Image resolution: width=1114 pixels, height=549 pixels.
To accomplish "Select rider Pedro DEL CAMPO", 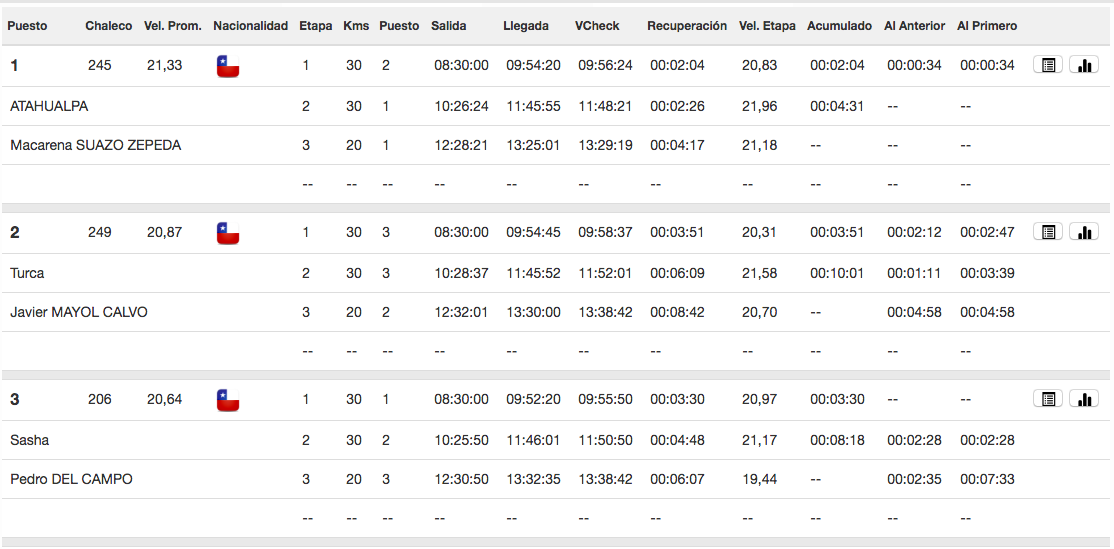I will (71, 479).
